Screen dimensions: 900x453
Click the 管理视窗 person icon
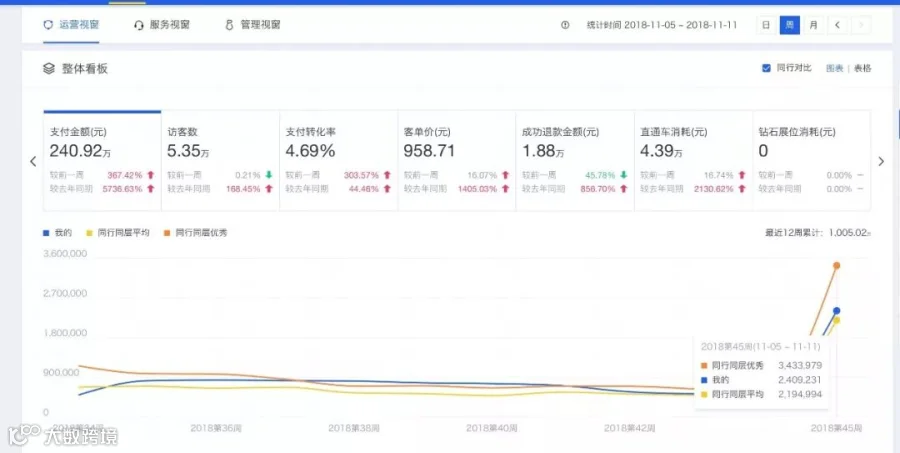tap(230, 25)
